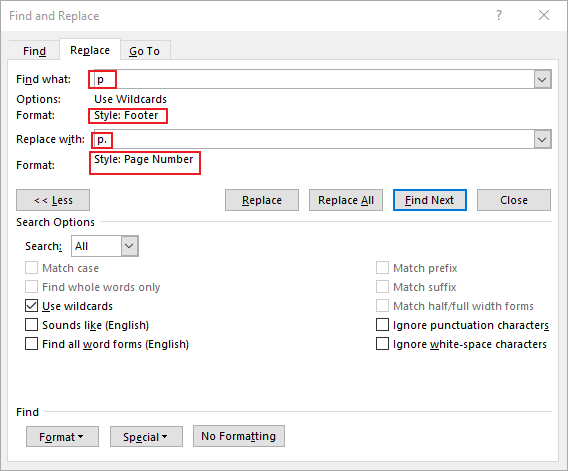
Task: Click the Find Next button
Action: 430,200
